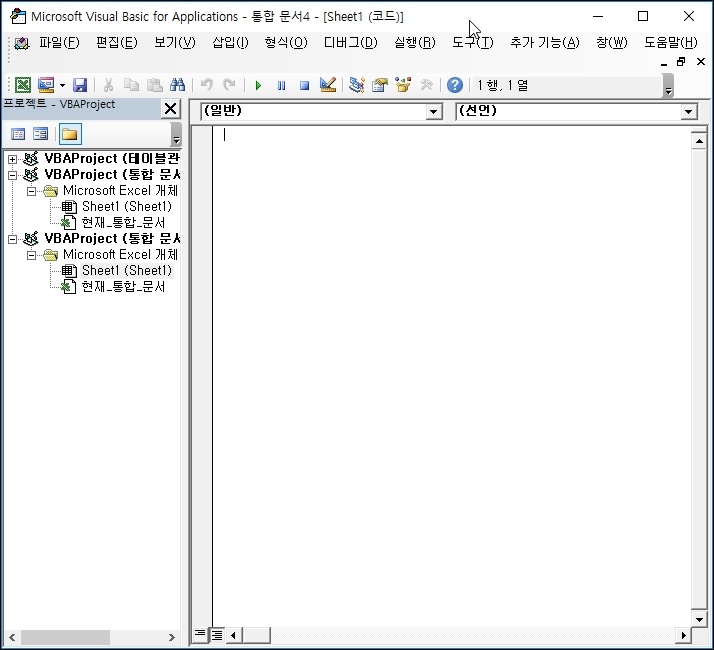Select the first Sheet1 (Sheet1) item
714x650 pixels.
click(x=127, y=207)
